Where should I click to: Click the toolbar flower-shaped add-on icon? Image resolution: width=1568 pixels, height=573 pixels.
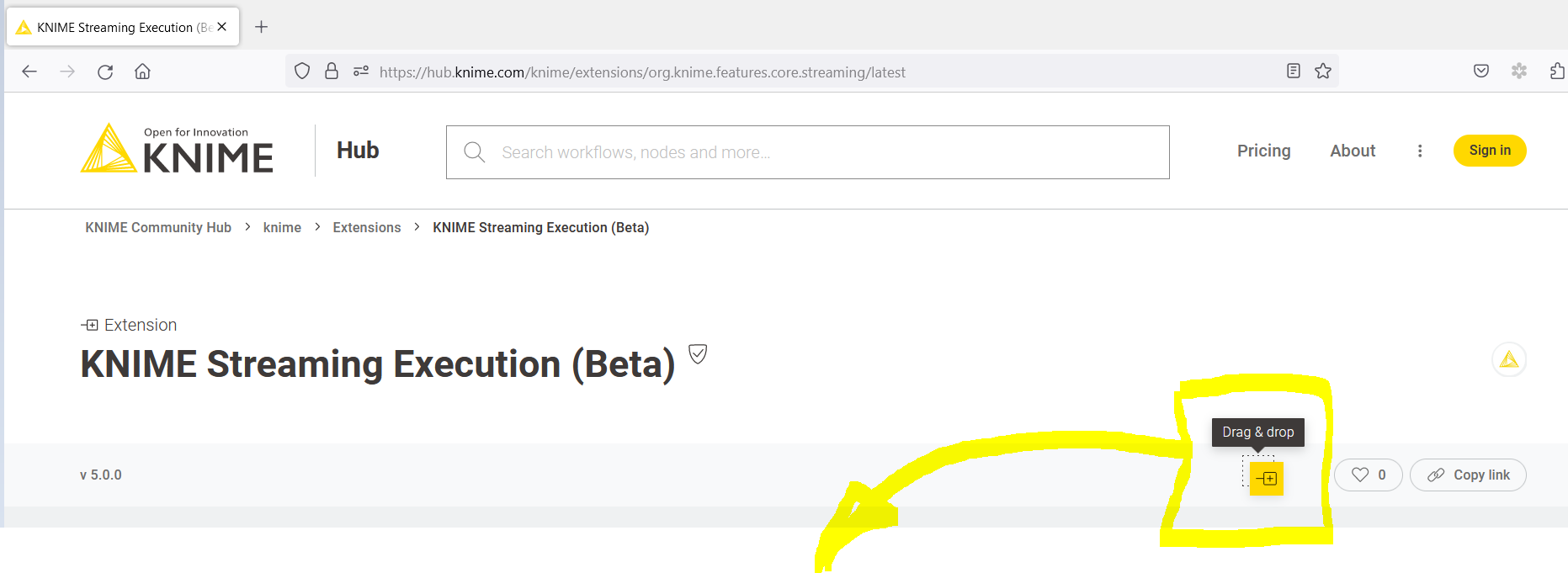(x=1519, y=72)
